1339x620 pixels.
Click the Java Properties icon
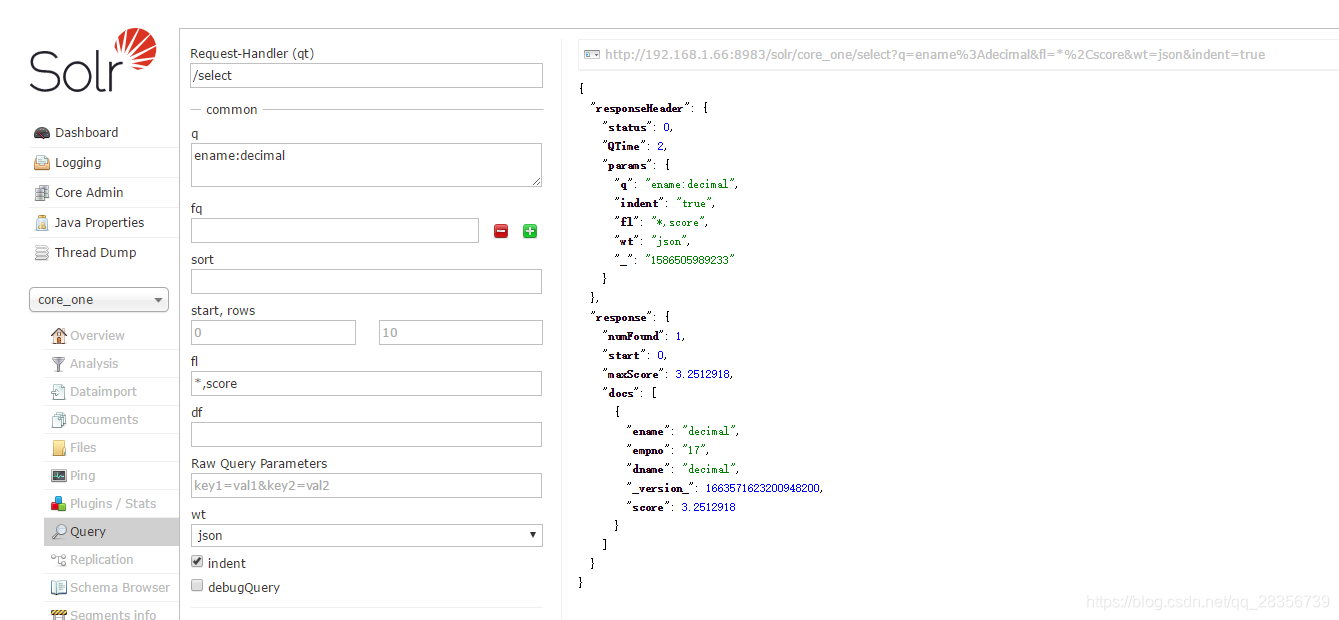pyautogui.click(x=41, y=222)
